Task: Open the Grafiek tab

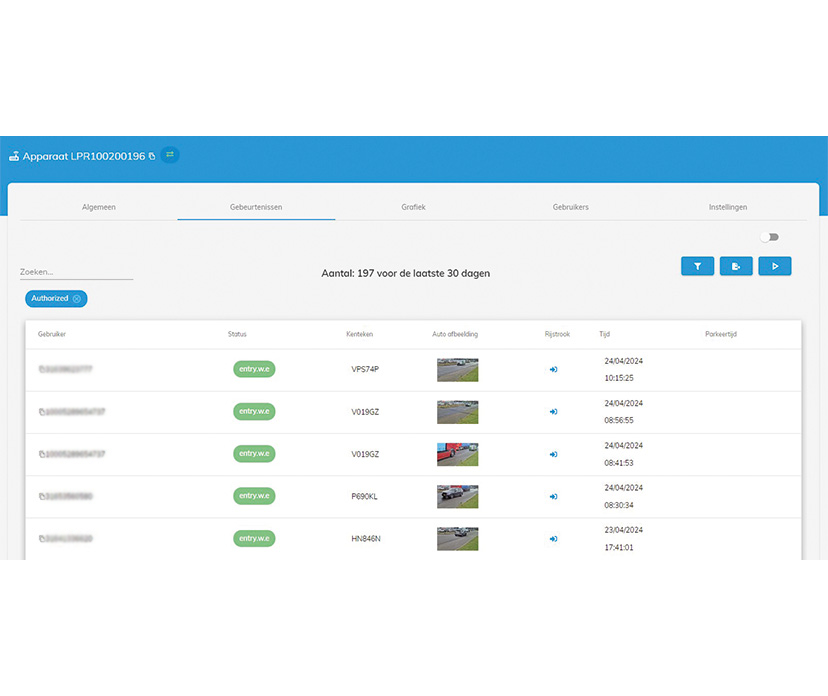Action: [x=413, y=207]
